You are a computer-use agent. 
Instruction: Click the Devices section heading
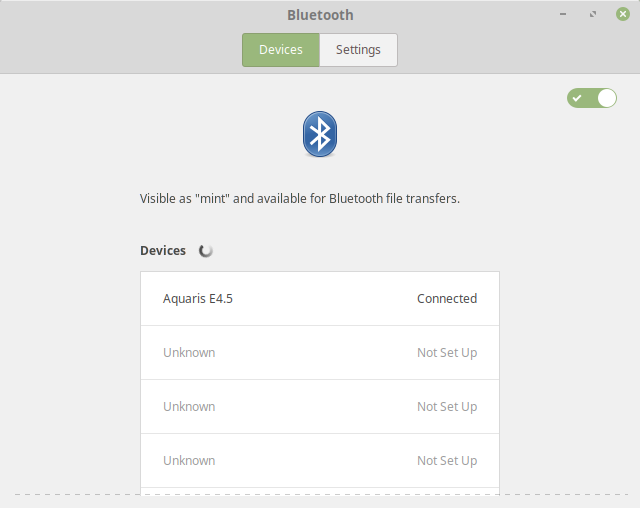click(x=163, y=251)
